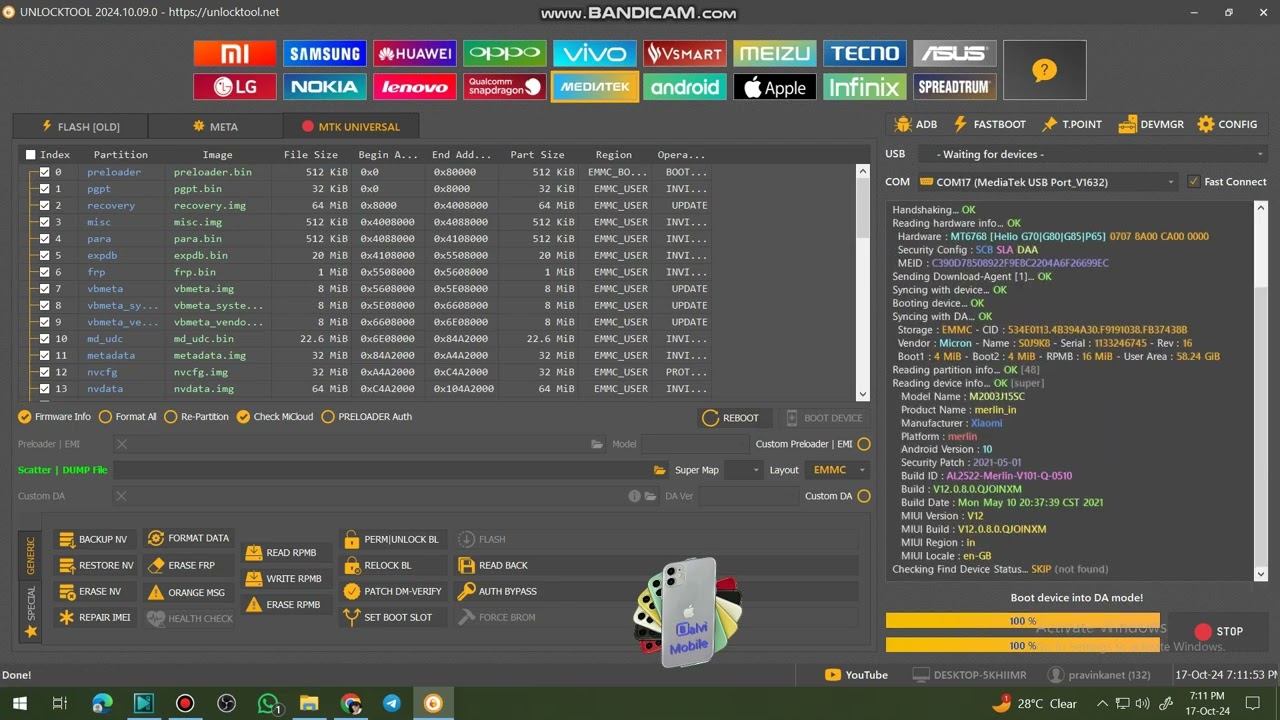Select the LG brand logo
Image resolution: width=1280 pixels, height=720 pixels.
point(235,87)
